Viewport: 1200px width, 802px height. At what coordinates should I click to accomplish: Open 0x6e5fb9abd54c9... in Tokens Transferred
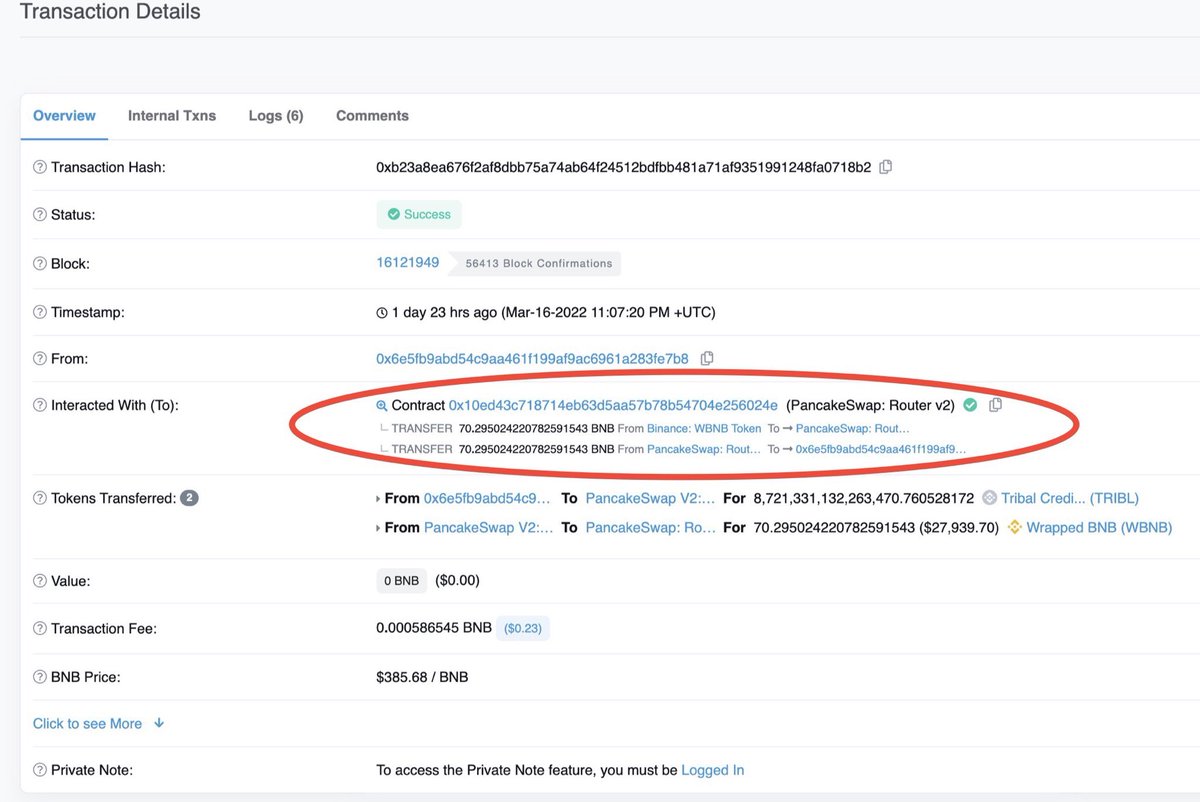tap(487, 498)
